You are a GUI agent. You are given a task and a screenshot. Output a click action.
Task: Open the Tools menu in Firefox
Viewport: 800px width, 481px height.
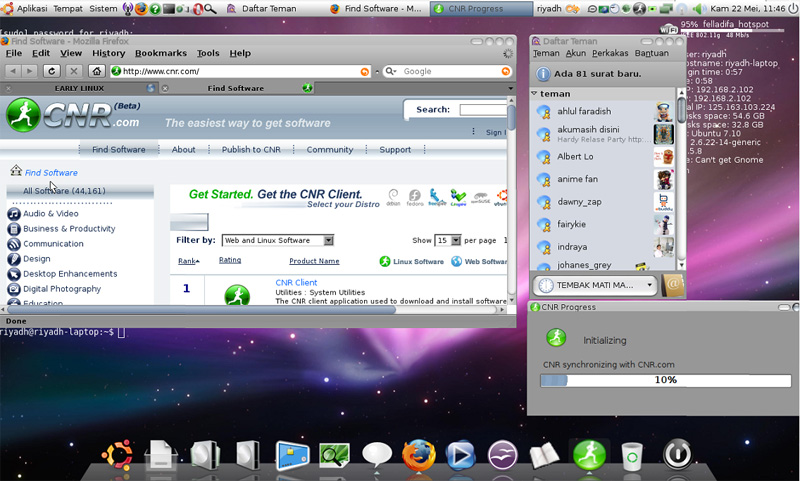pos(208,53)
